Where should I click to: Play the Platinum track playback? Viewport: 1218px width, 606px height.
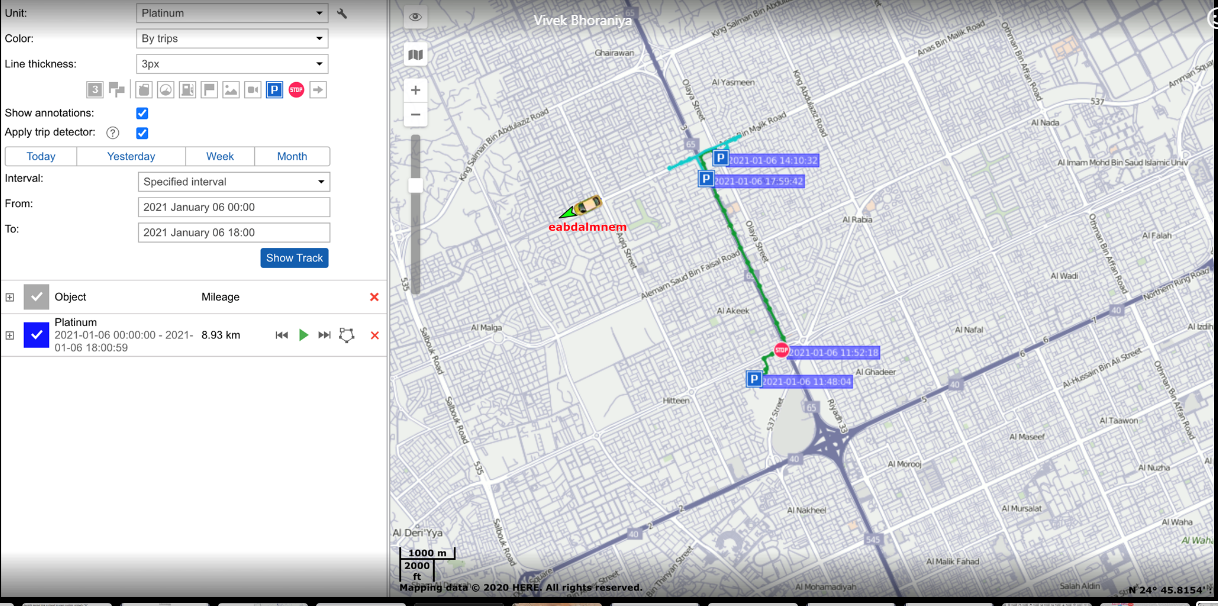pyautogui.click(x=304, y=335)
